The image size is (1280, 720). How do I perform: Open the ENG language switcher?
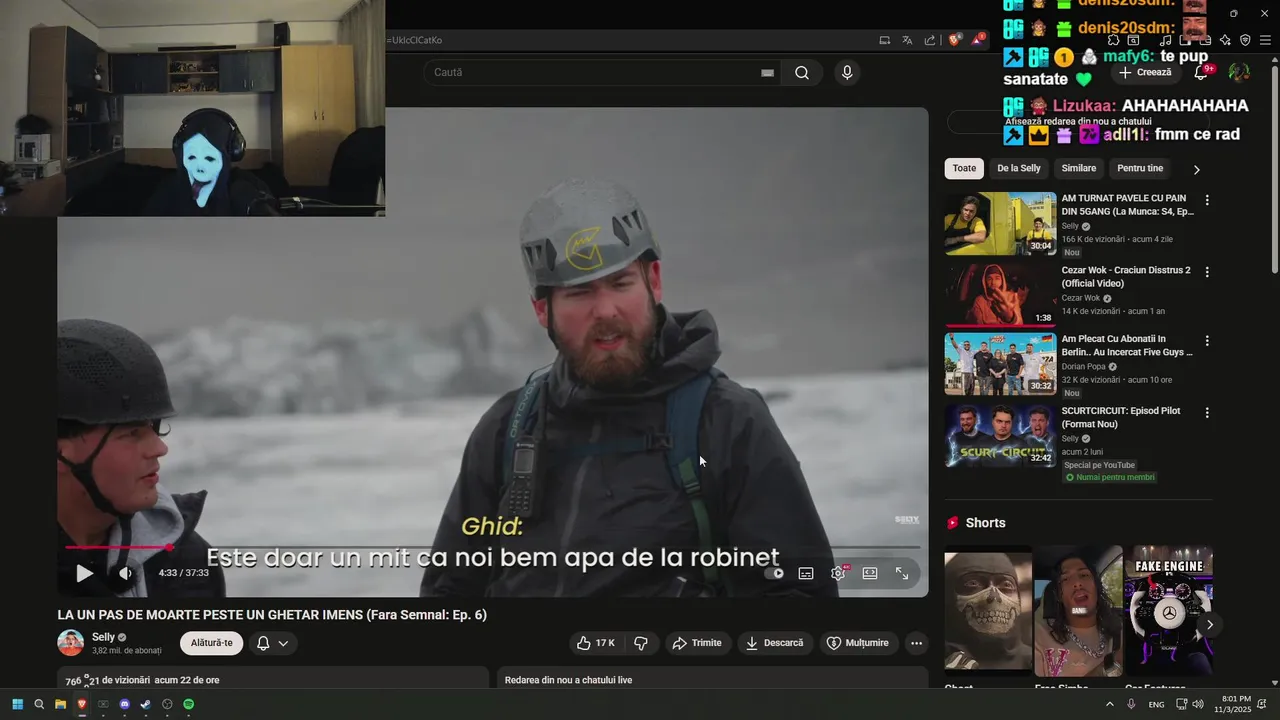tap(1156, 705)
